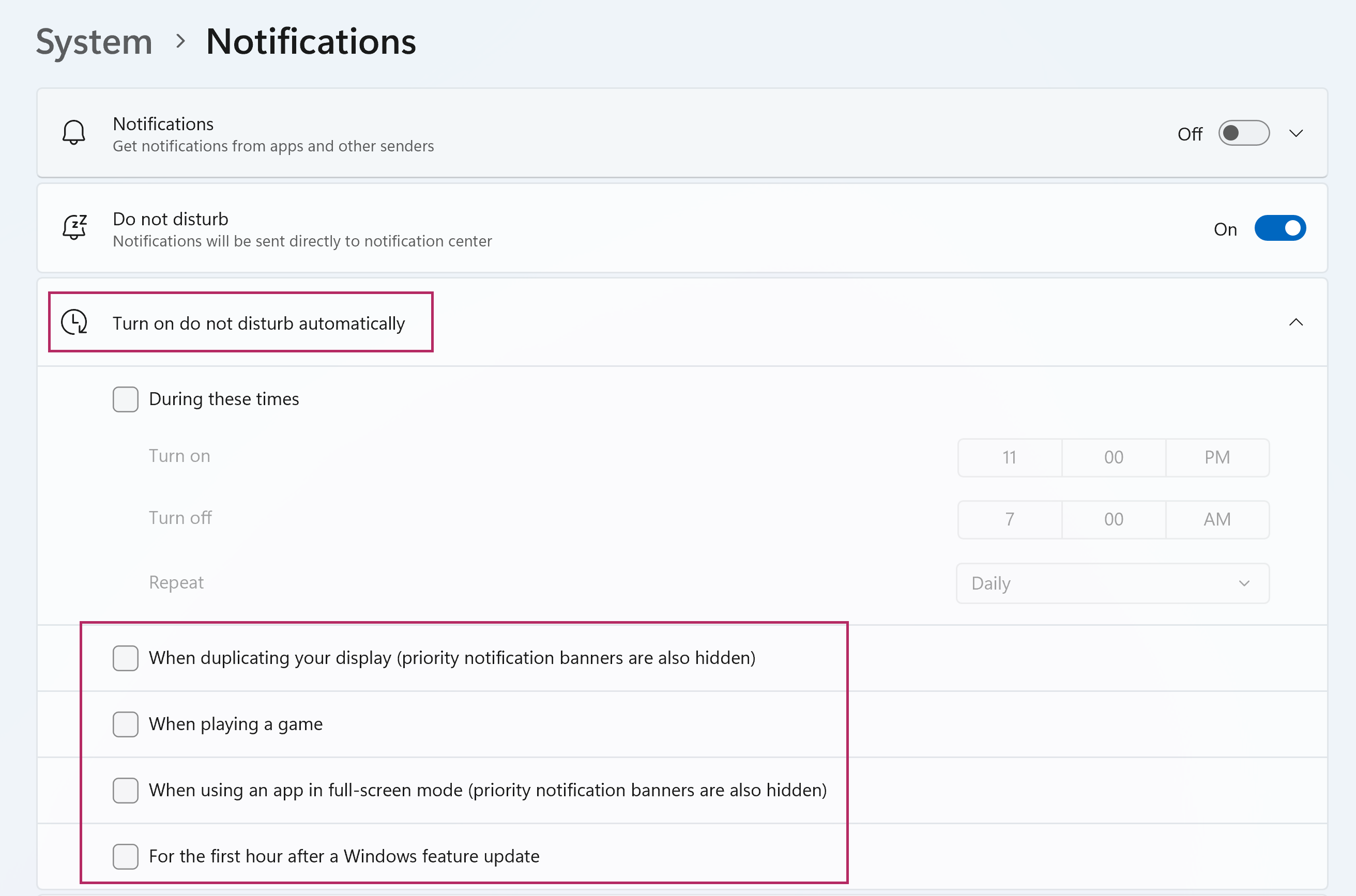
Task: Click the Turn on do not disturb automatically label
Action: tap(258, 323)
